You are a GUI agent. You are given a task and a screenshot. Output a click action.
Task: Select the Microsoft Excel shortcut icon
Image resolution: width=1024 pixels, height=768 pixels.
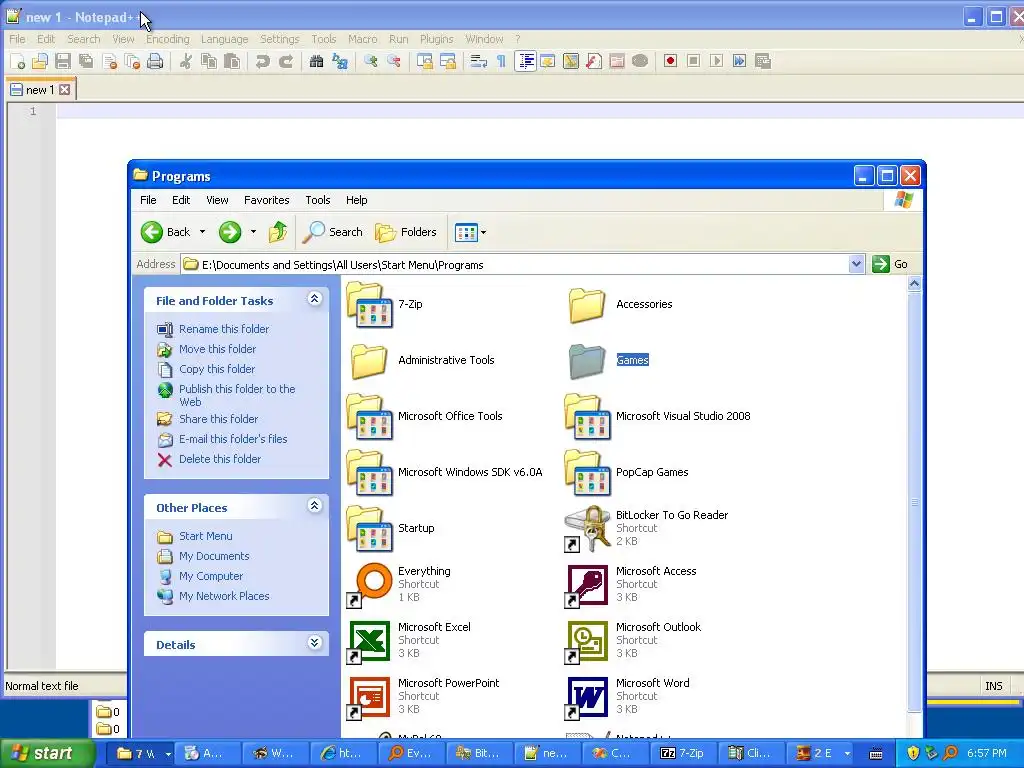[370, 641]
